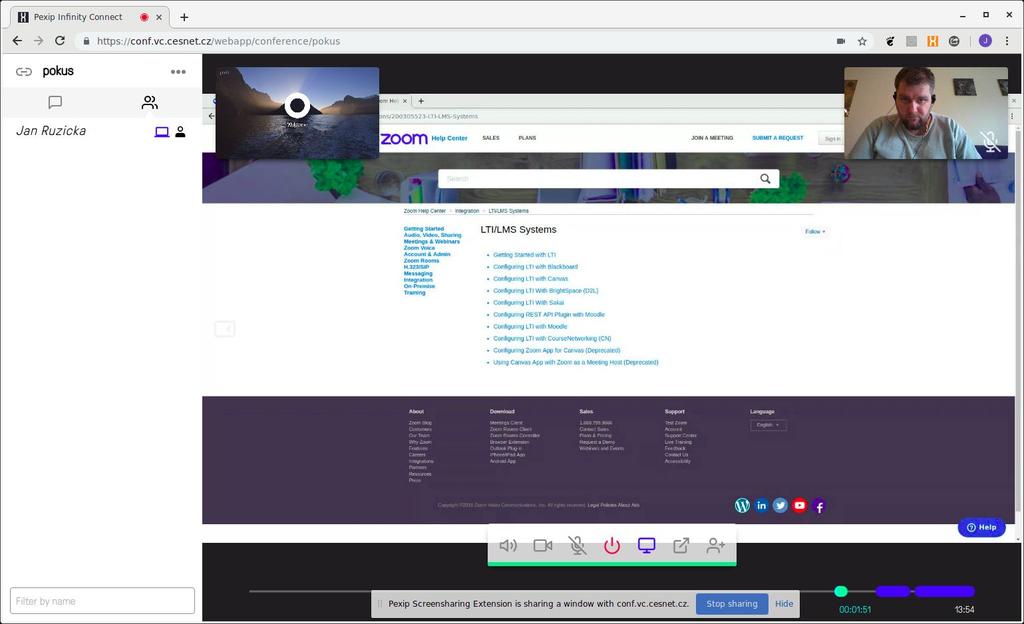Click JOIN A MEETING in shared page

pos(712,138)
